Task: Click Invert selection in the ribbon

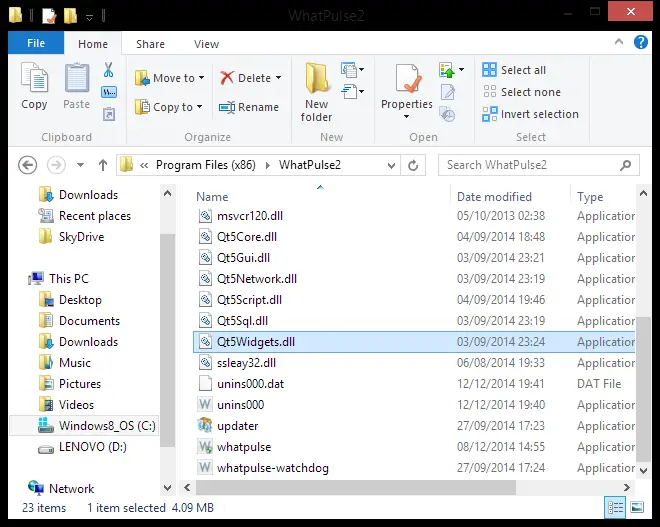Action: coord(530,114)
